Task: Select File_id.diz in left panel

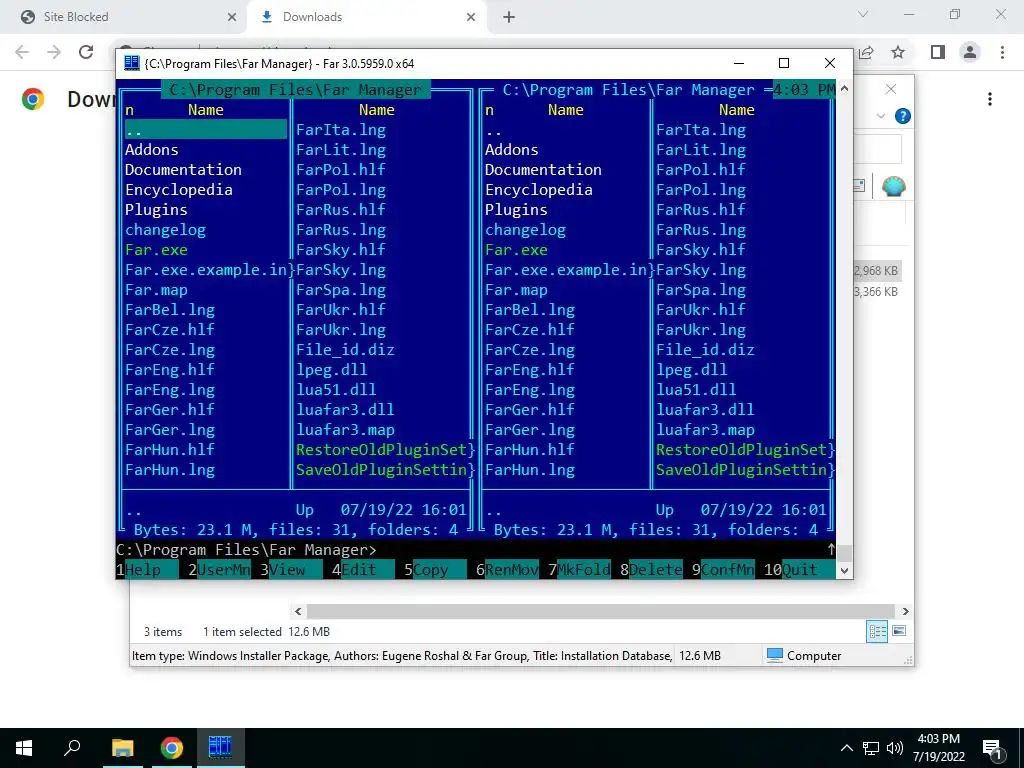Action: coord(345,350)
